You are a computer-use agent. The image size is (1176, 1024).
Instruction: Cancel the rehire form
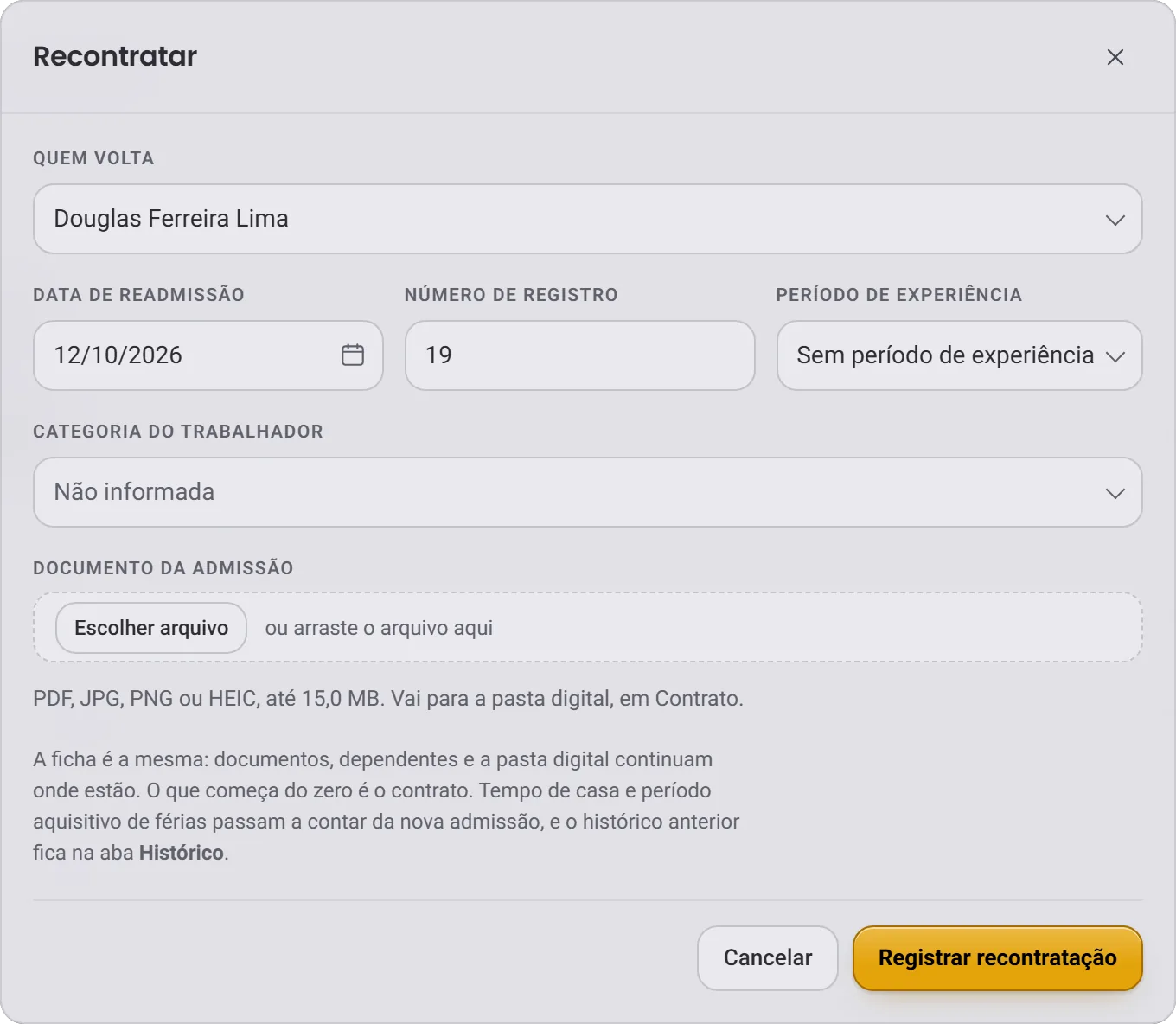[x=768, y=958]
